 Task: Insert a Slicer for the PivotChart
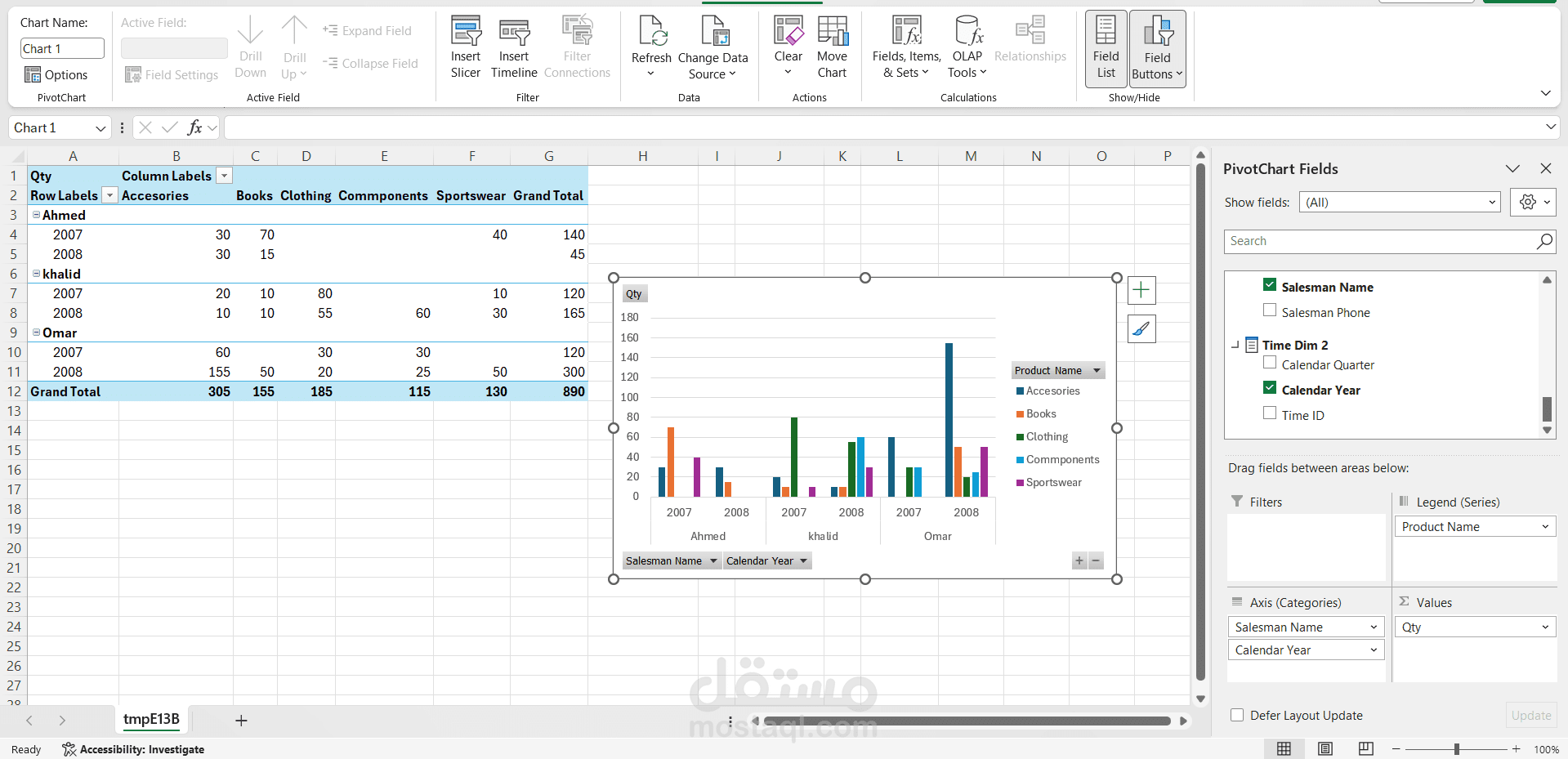click(465, 47)
